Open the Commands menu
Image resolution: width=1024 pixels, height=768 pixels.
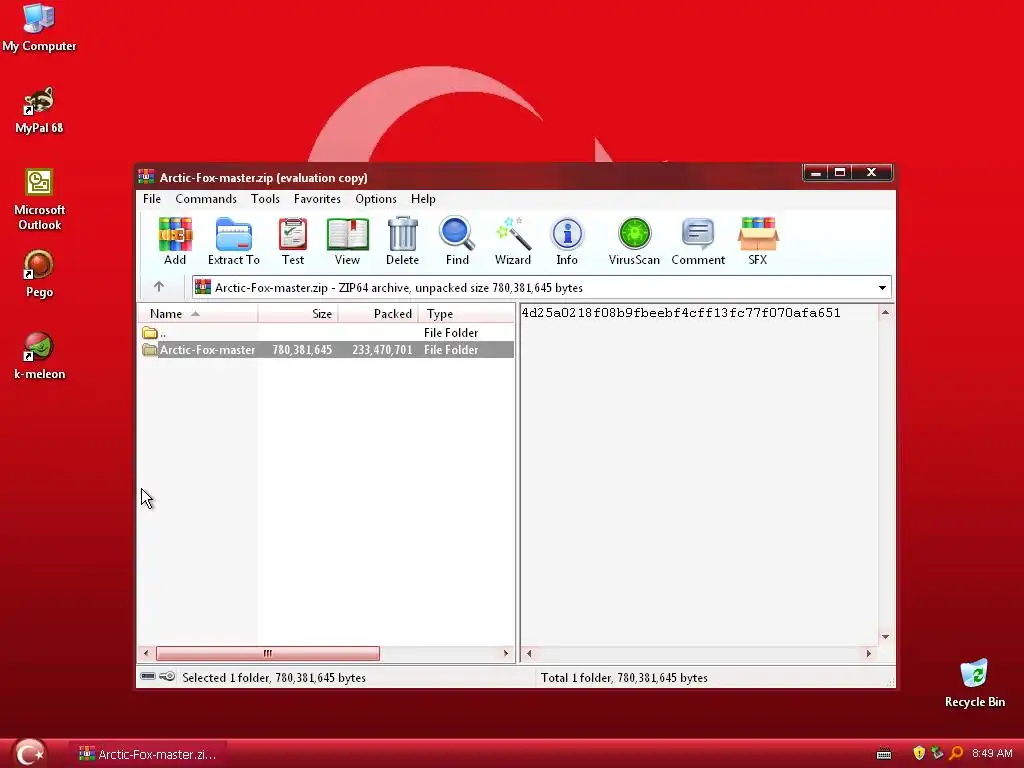(206, 199)
